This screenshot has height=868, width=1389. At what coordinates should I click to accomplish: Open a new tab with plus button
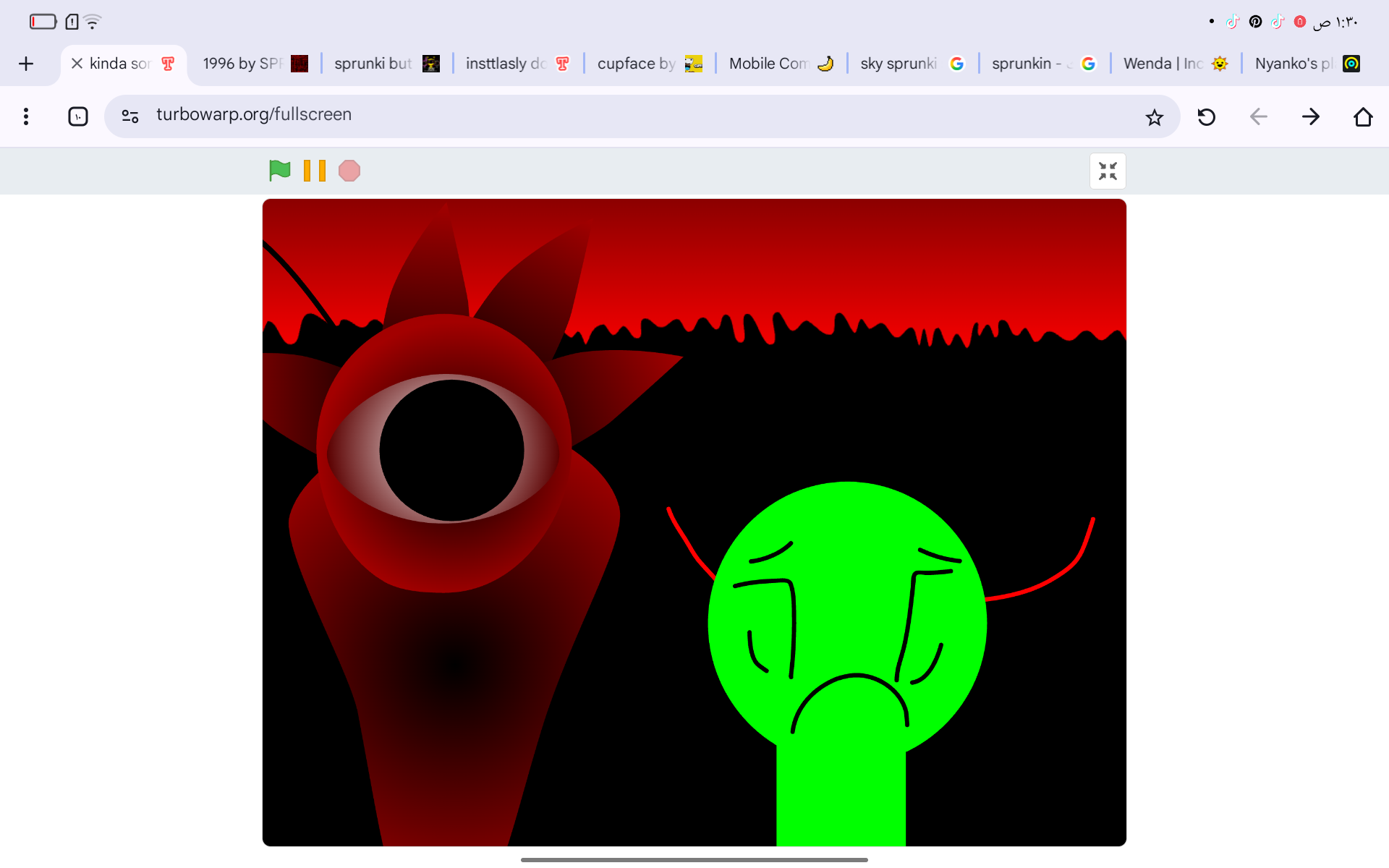coord(26,64)
